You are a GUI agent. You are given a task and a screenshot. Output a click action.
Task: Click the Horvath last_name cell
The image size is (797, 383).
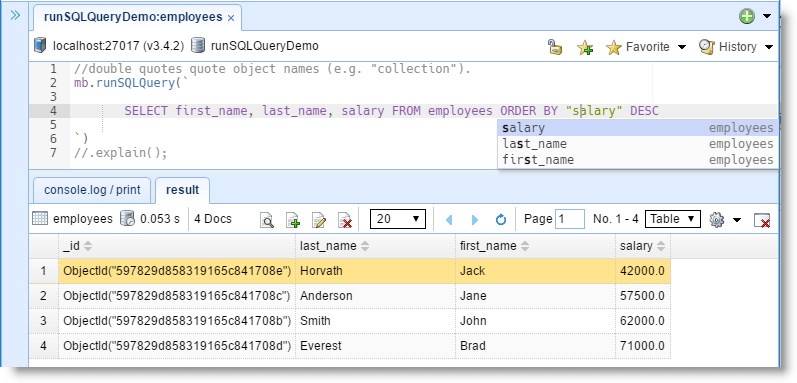click(376, 271)
